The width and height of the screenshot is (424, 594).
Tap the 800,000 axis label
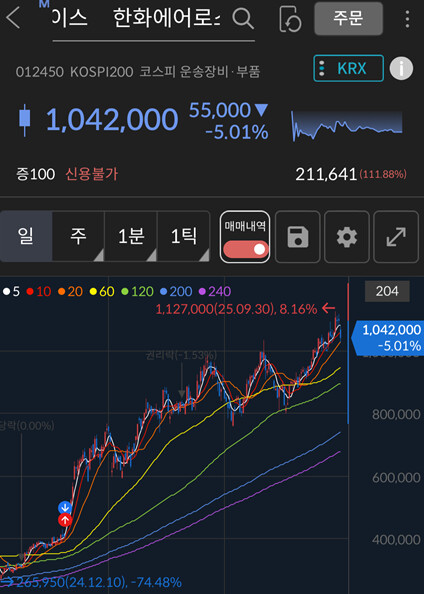click(396, 414)
